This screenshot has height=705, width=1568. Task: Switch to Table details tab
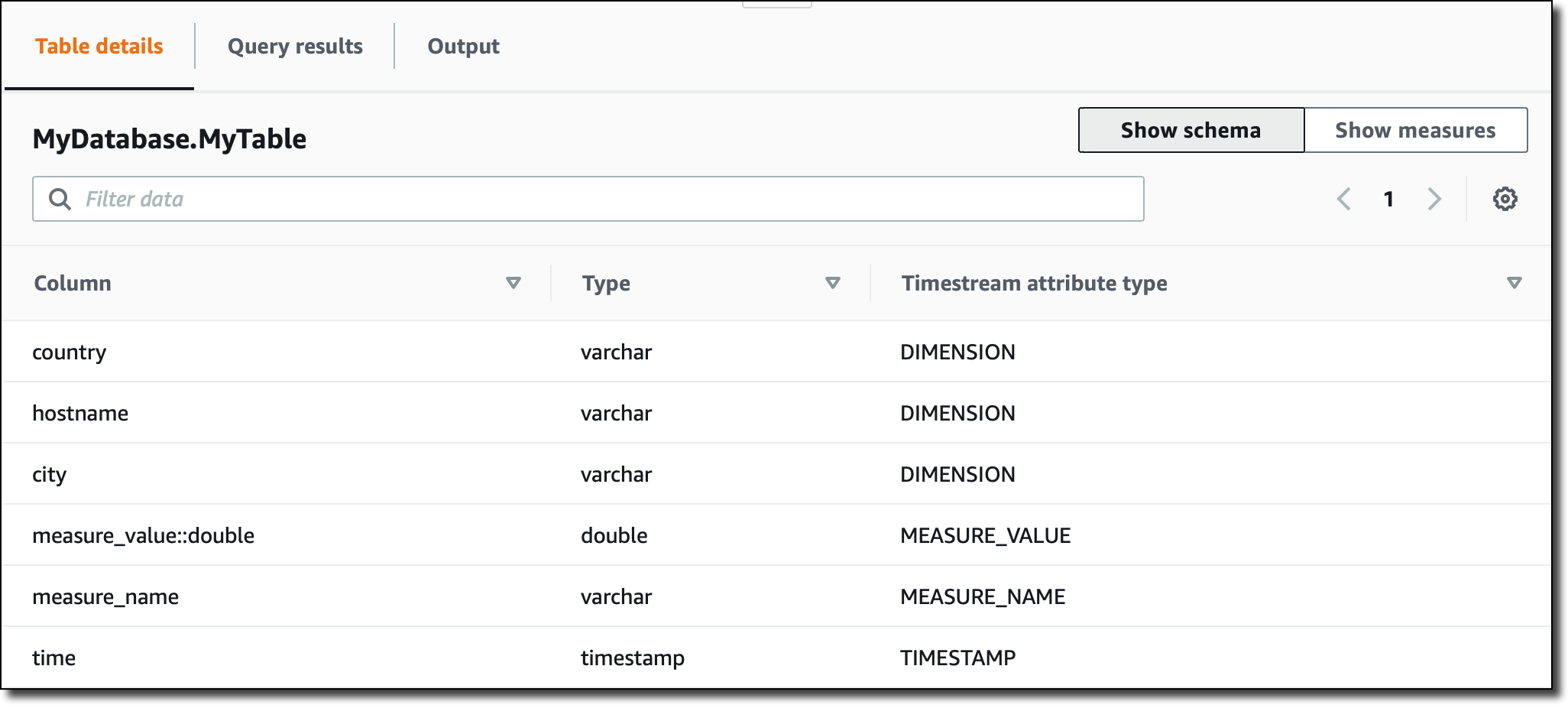point(99,47)
